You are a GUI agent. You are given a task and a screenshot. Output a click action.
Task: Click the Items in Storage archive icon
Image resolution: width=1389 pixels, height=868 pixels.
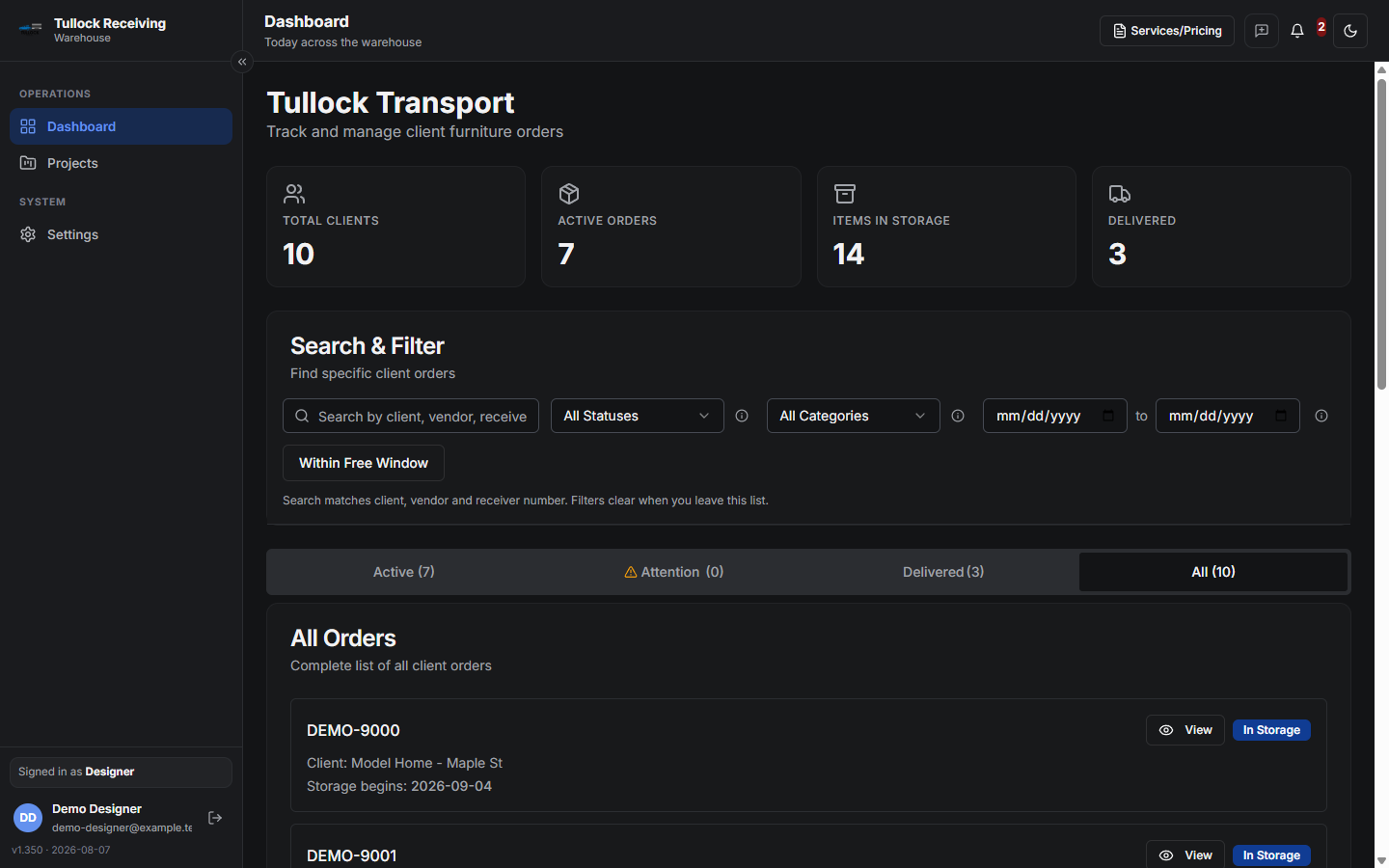click(845, 194)
